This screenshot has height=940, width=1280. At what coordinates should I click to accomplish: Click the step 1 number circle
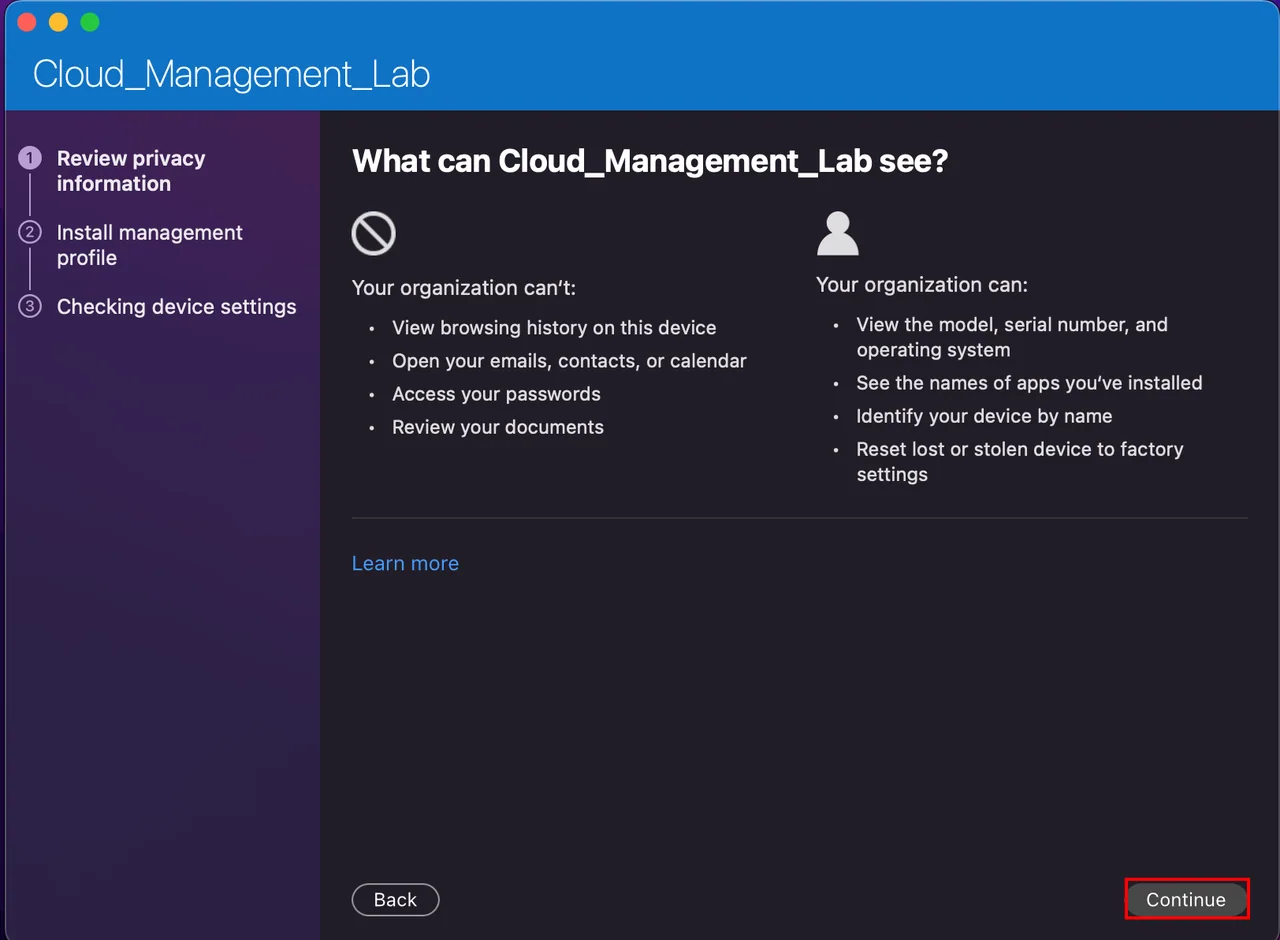30,158
